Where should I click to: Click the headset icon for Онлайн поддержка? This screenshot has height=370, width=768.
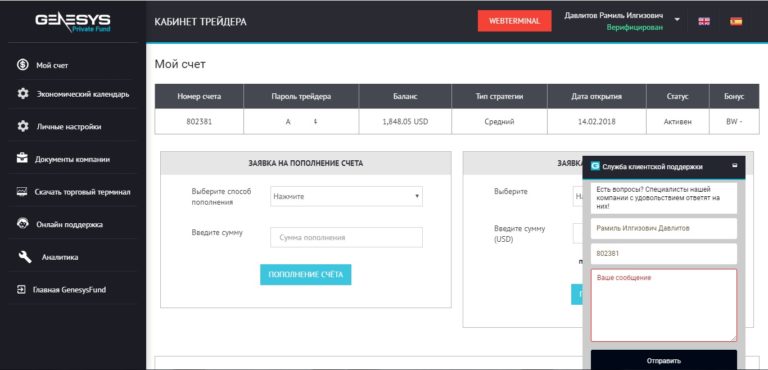click(x=23, y=224)
